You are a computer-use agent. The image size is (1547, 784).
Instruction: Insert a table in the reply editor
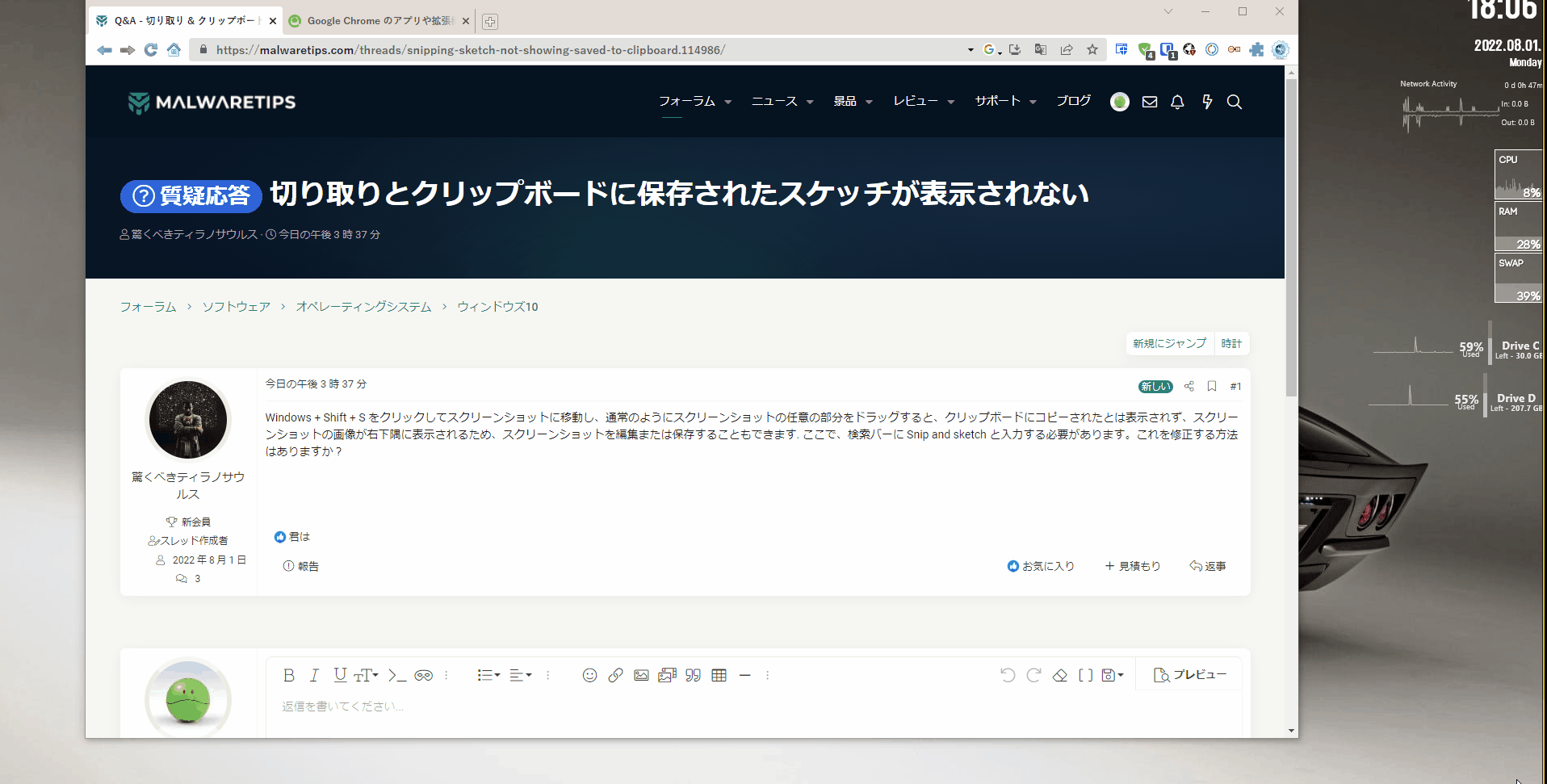coord(719,676)
